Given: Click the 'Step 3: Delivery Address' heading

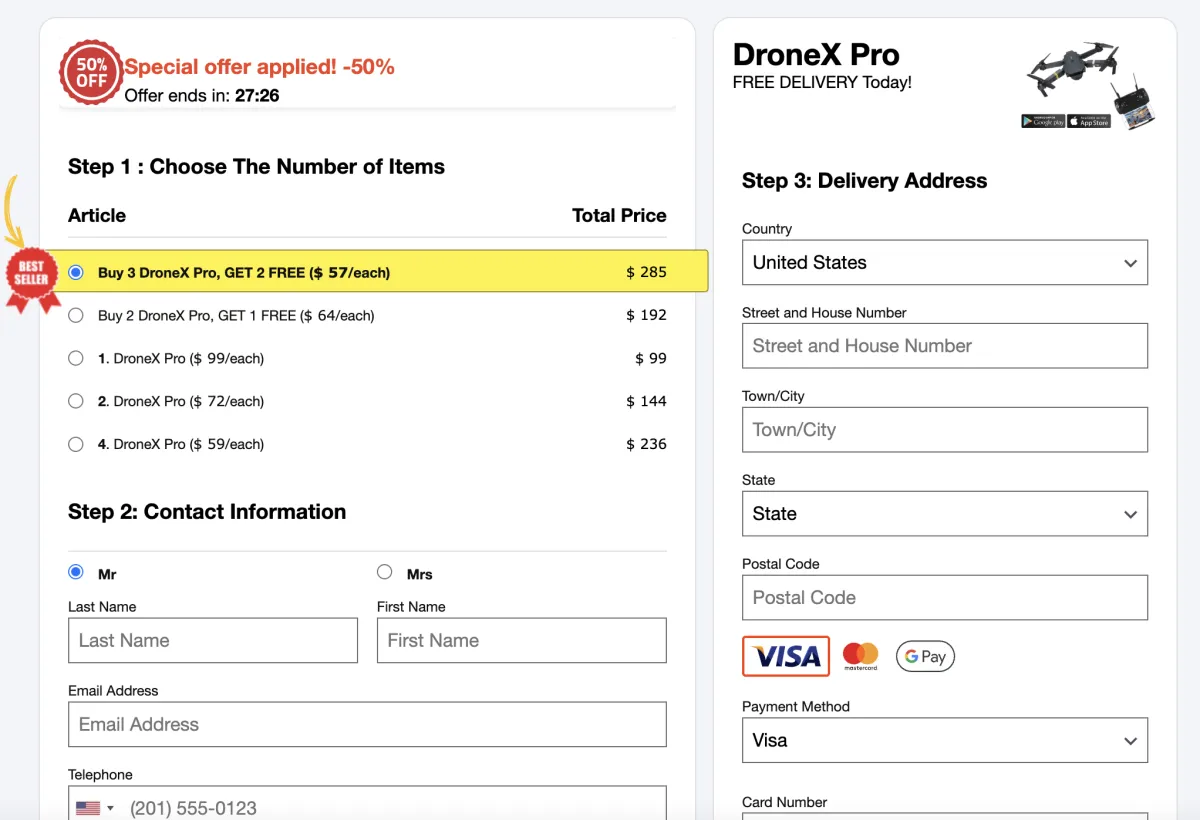Looking at the screenshot, I should coord(864,181).
